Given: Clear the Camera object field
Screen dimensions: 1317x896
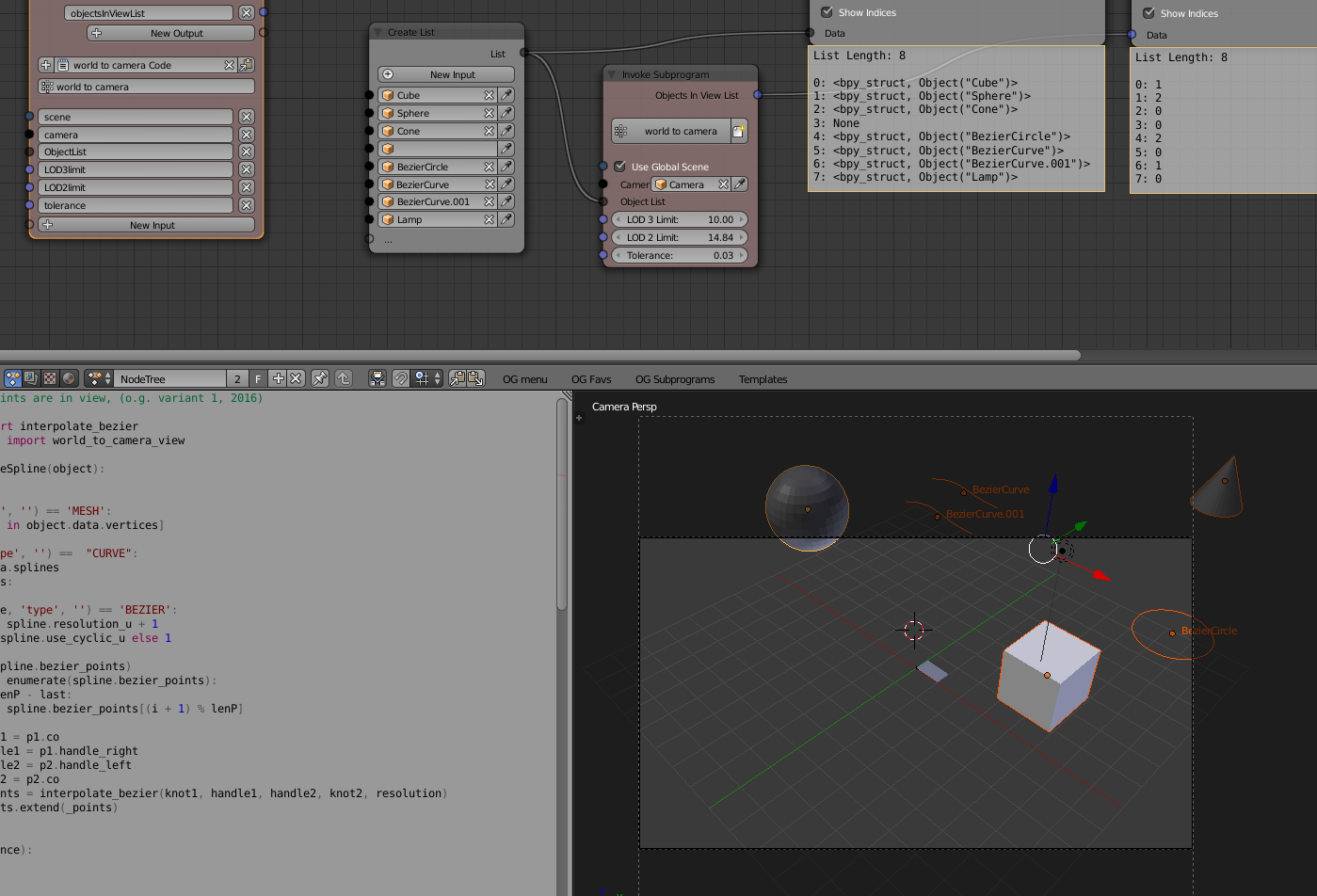Looking at the screenshot, I should tap(723, 184).
